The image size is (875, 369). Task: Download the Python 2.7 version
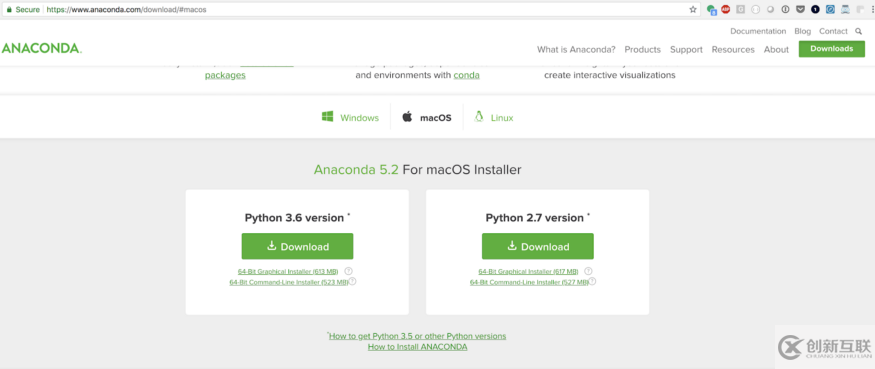[x=538, y=246]
